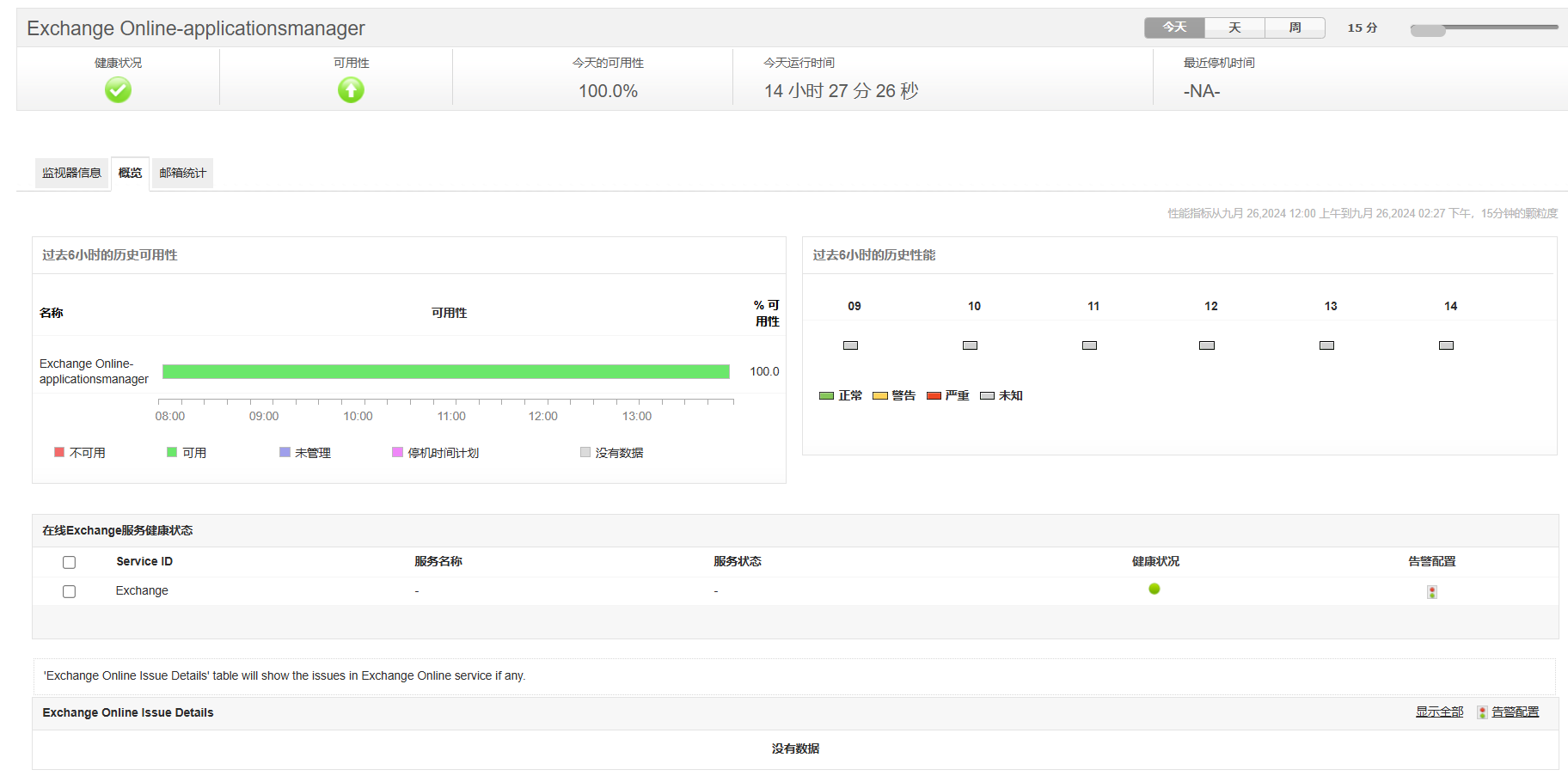Select the 今天 time range tab

click(1174, 27)
